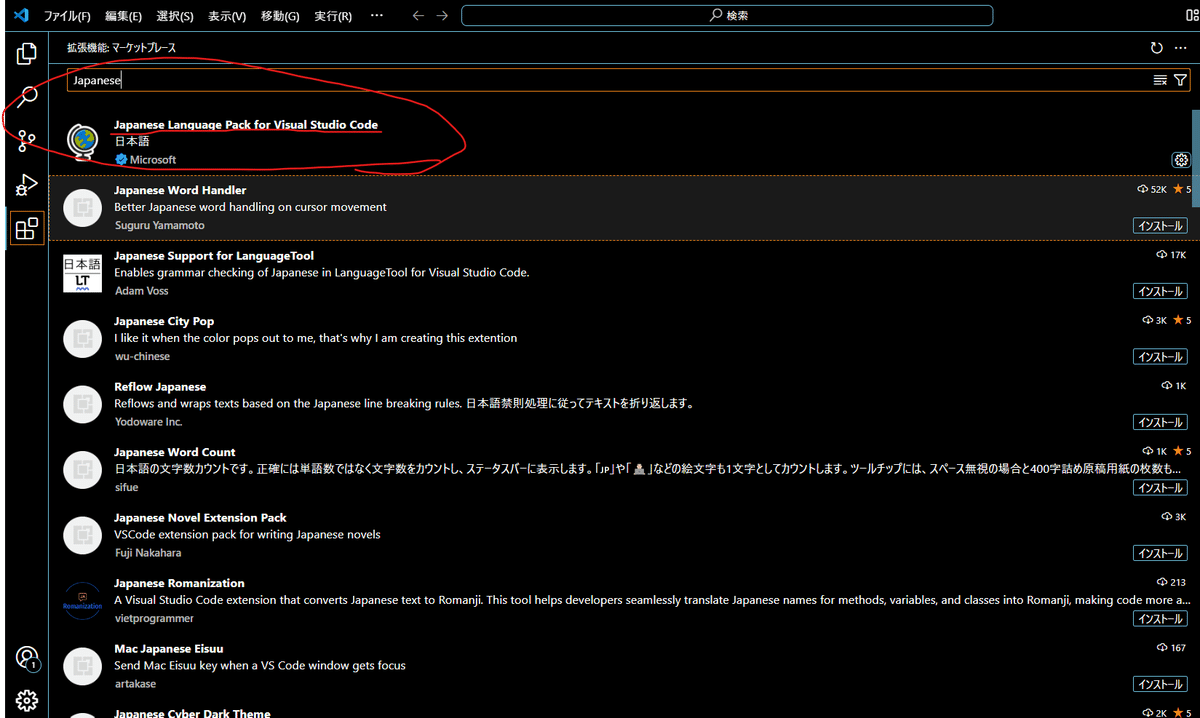The image size is (1200, 718).
Task: Open the Extensions view icon
Action: pyautogui.click(x=27, y=229)
